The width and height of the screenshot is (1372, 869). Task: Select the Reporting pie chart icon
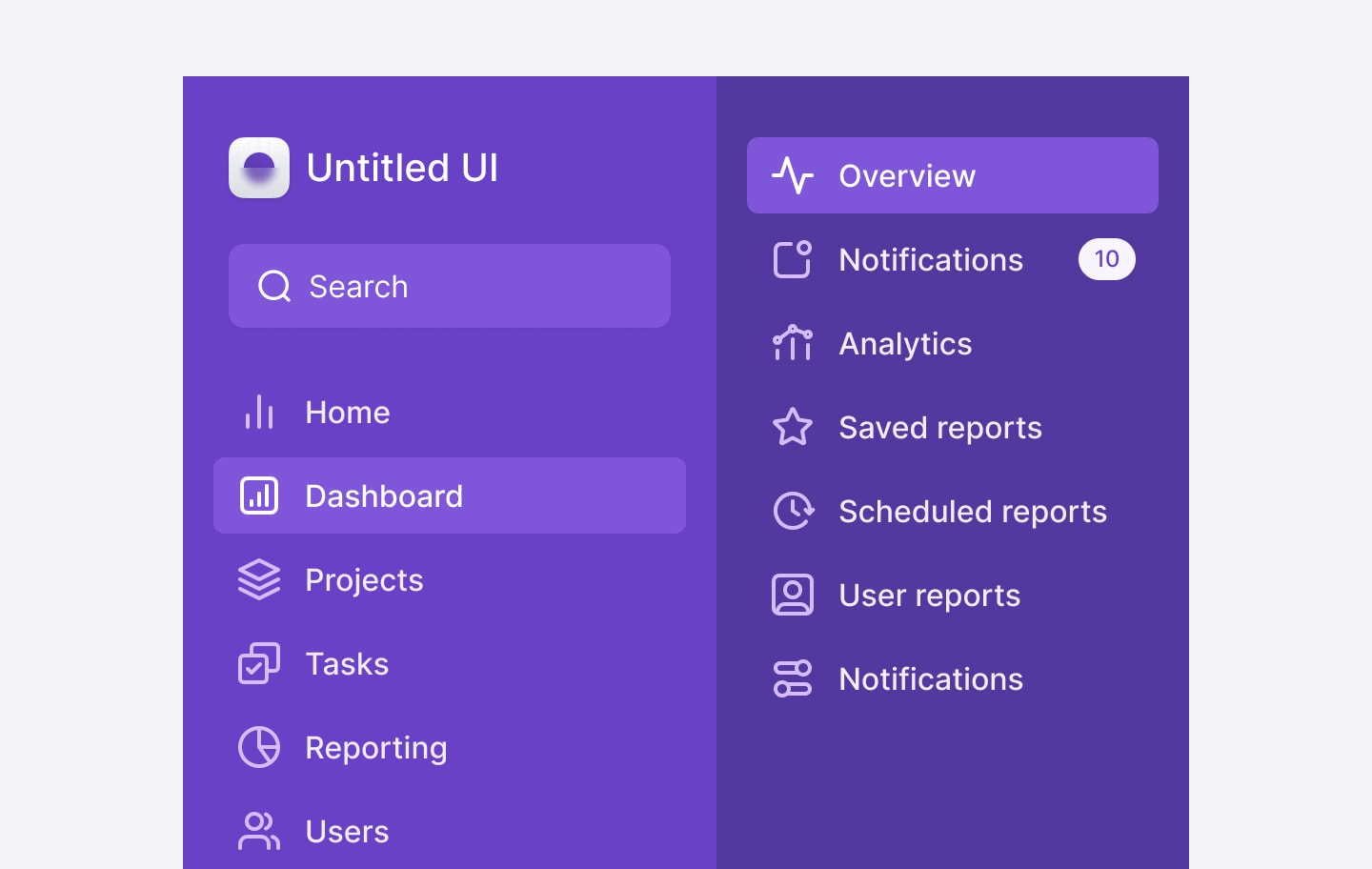[x=257, y=747]
